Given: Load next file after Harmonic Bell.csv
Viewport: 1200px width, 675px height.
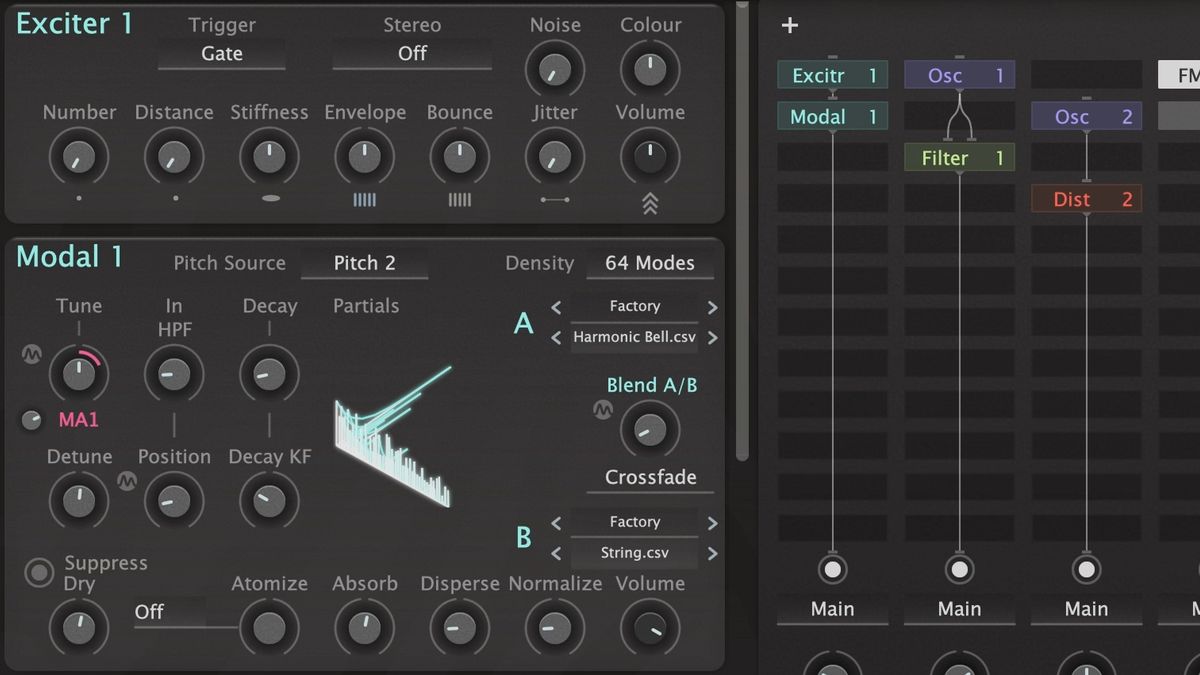Looking at the screenshot, I should 713,338.
